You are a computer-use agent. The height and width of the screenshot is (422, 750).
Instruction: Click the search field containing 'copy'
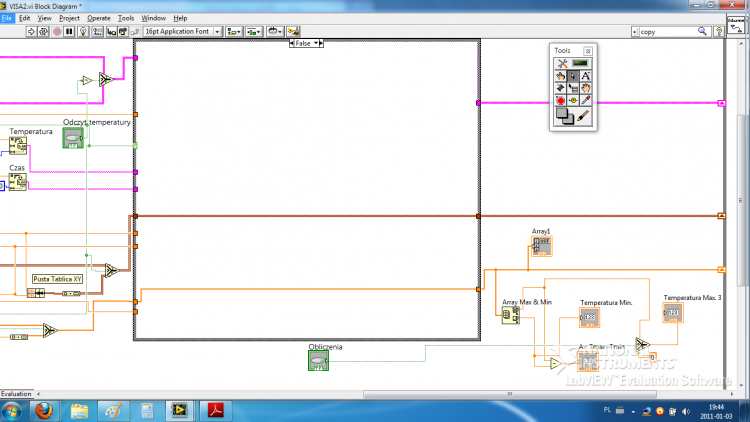coord(665,32)
